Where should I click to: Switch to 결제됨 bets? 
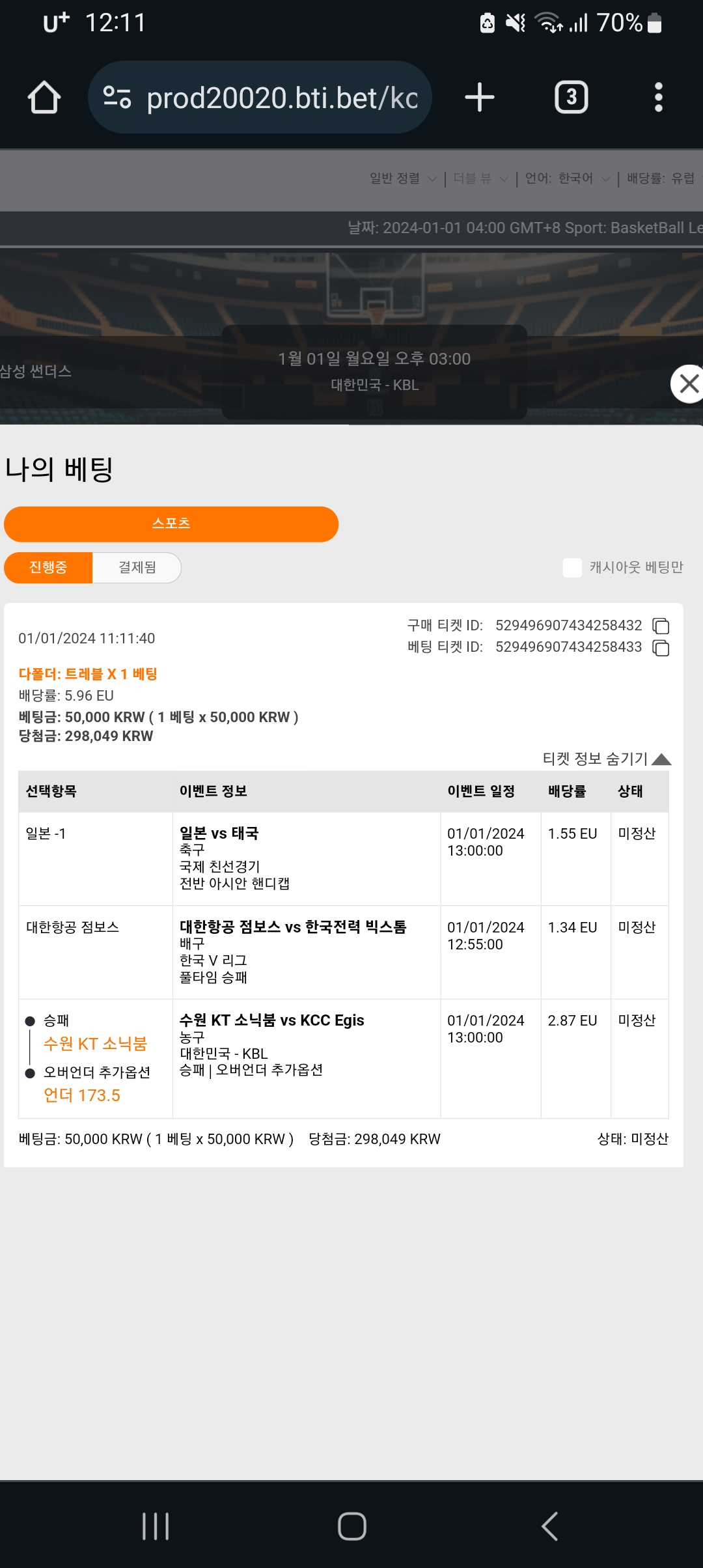tap(137, 567)
